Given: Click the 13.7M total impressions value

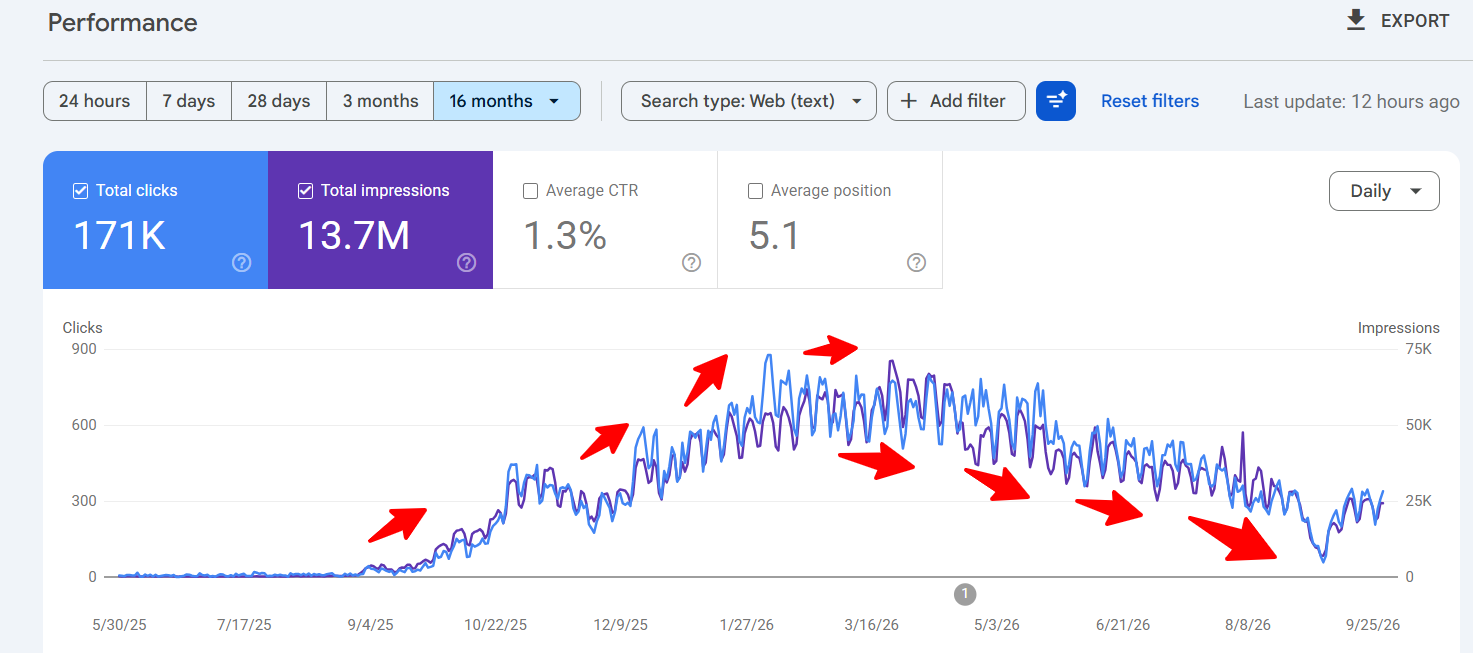Looking at the screenshot, I should (x=354, y=236).
